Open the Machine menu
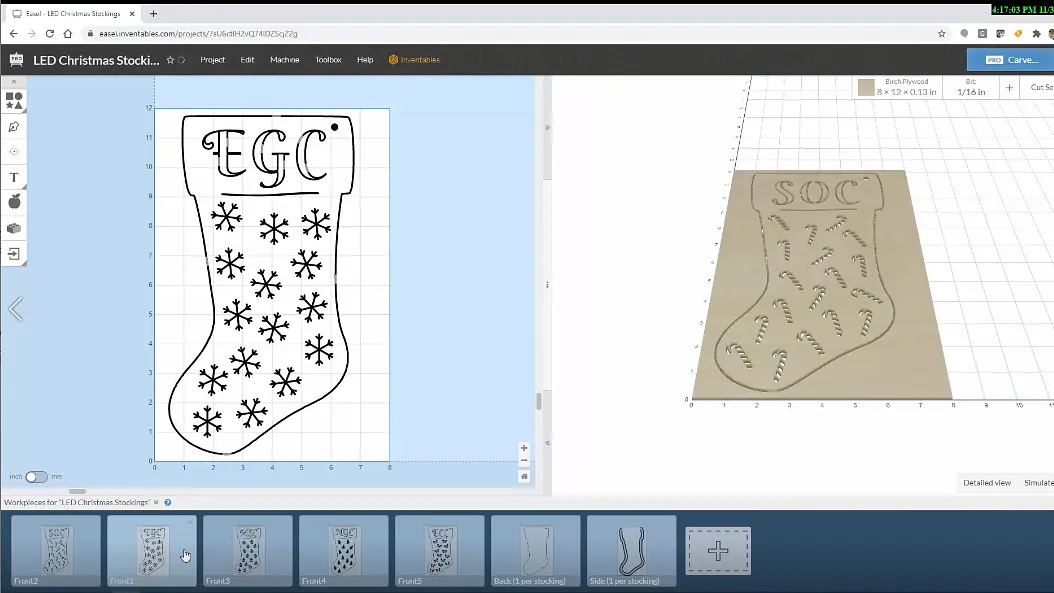This screenshot has width=1054, height=593. tap(284, 60)
